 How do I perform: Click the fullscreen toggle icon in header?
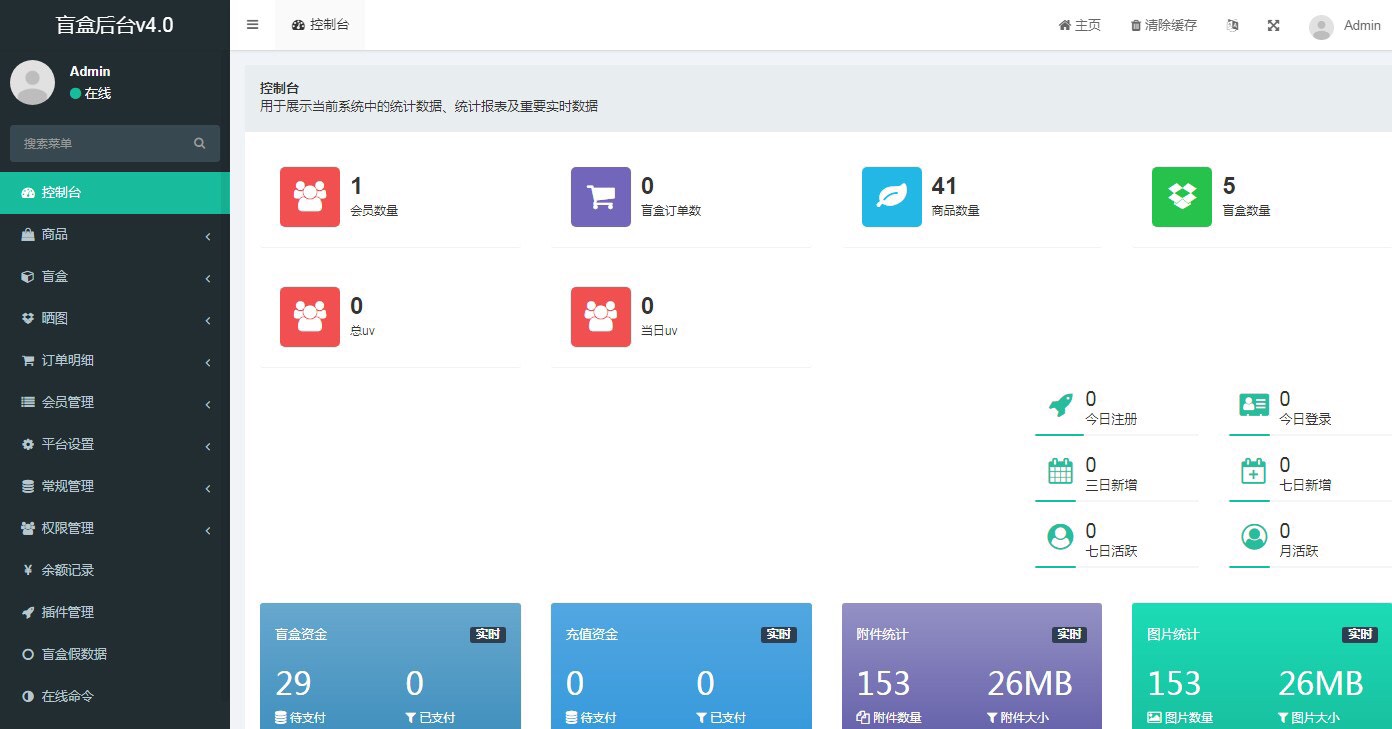tap(1273, 26)
